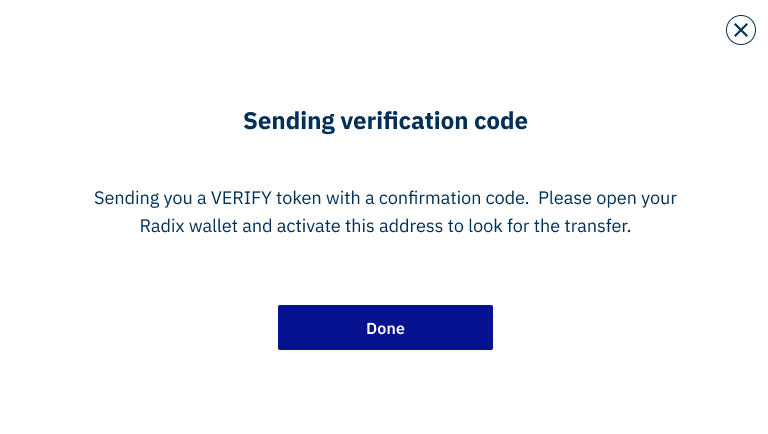The width and height of the screenshot is (768, 434).
Task: Click the word 'Sending' in the heading
Action: 289,121
